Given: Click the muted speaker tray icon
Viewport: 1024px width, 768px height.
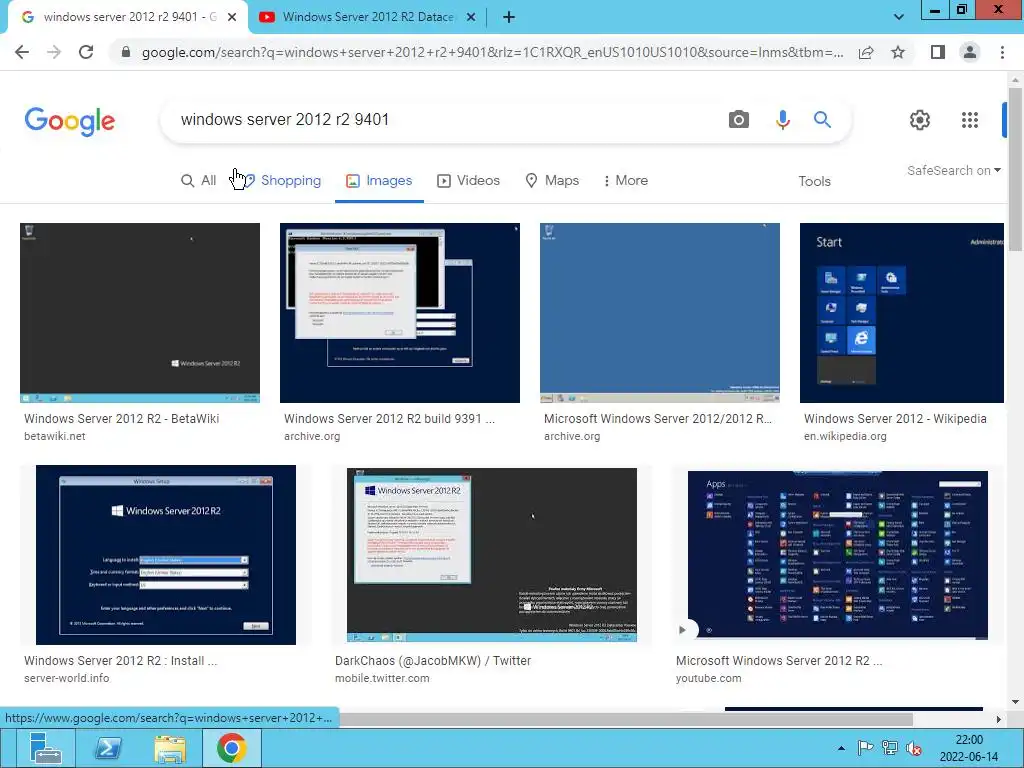Looking at the screenshot, I should click(914, 748).
